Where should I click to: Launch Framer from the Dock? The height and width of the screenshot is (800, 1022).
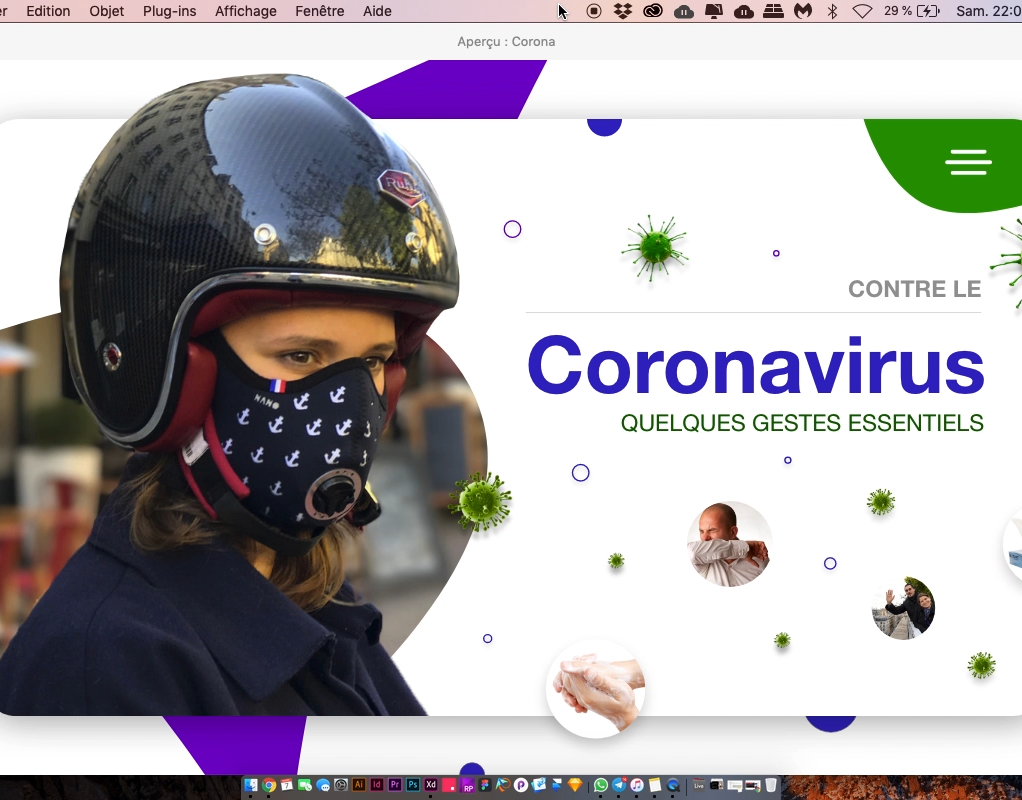pos(557,784)
